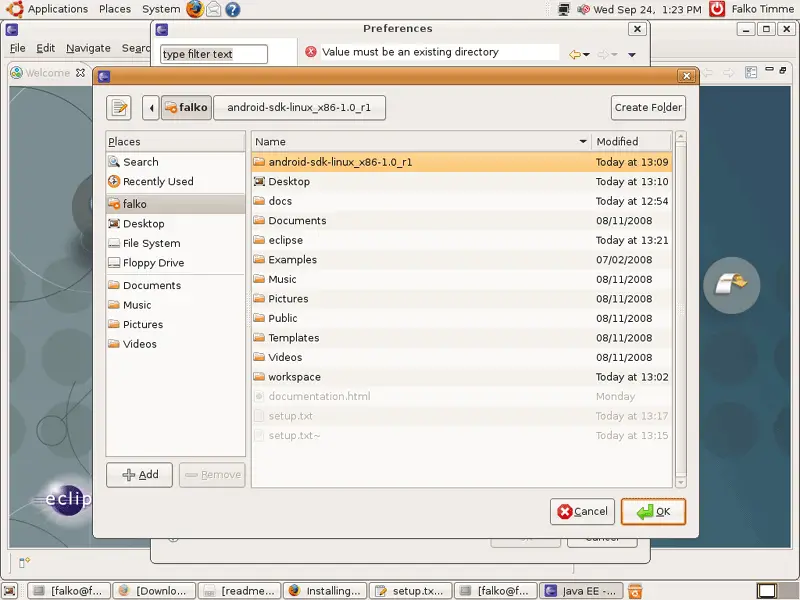
Task: Launch Firefox from top panel
Action: (194, 9)
